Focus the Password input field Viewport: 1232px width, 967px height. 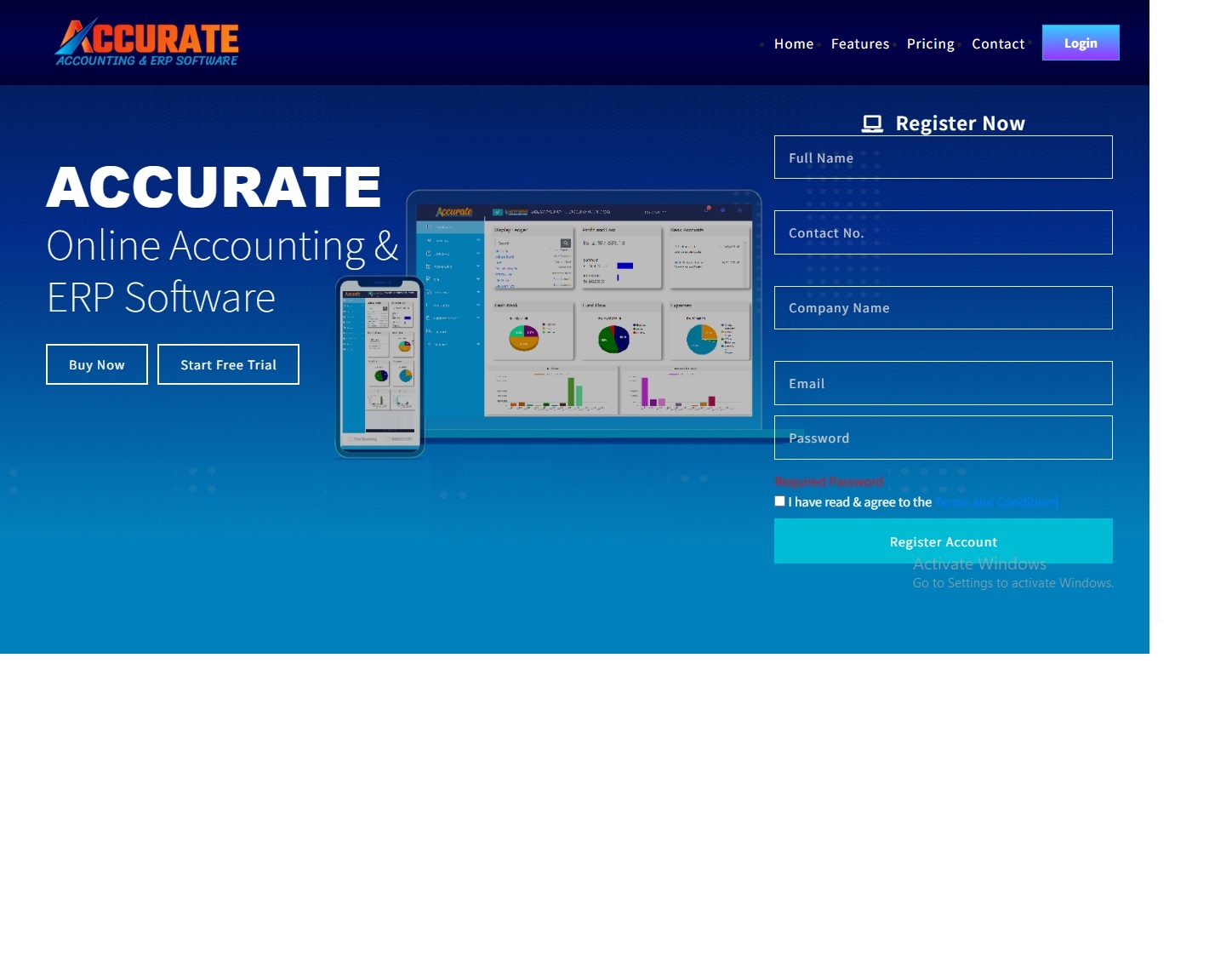(944, 438)
